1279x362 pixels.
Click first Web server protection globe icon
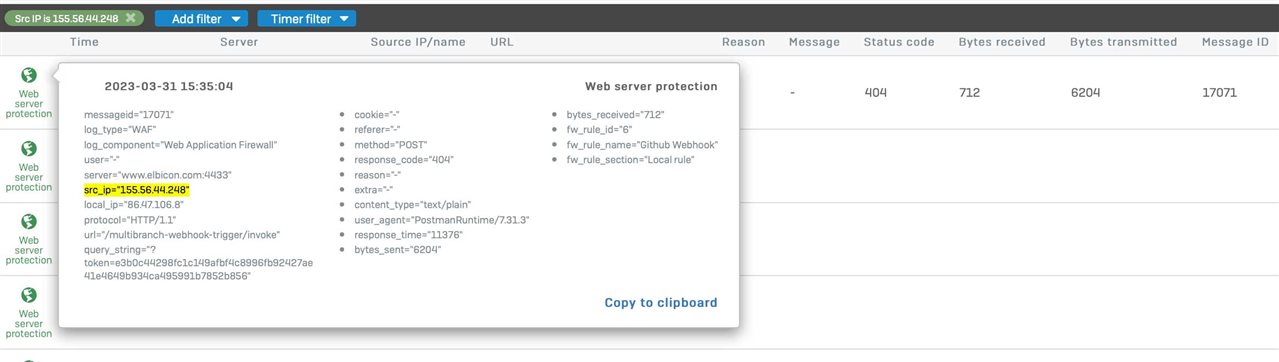pos(29,75)
